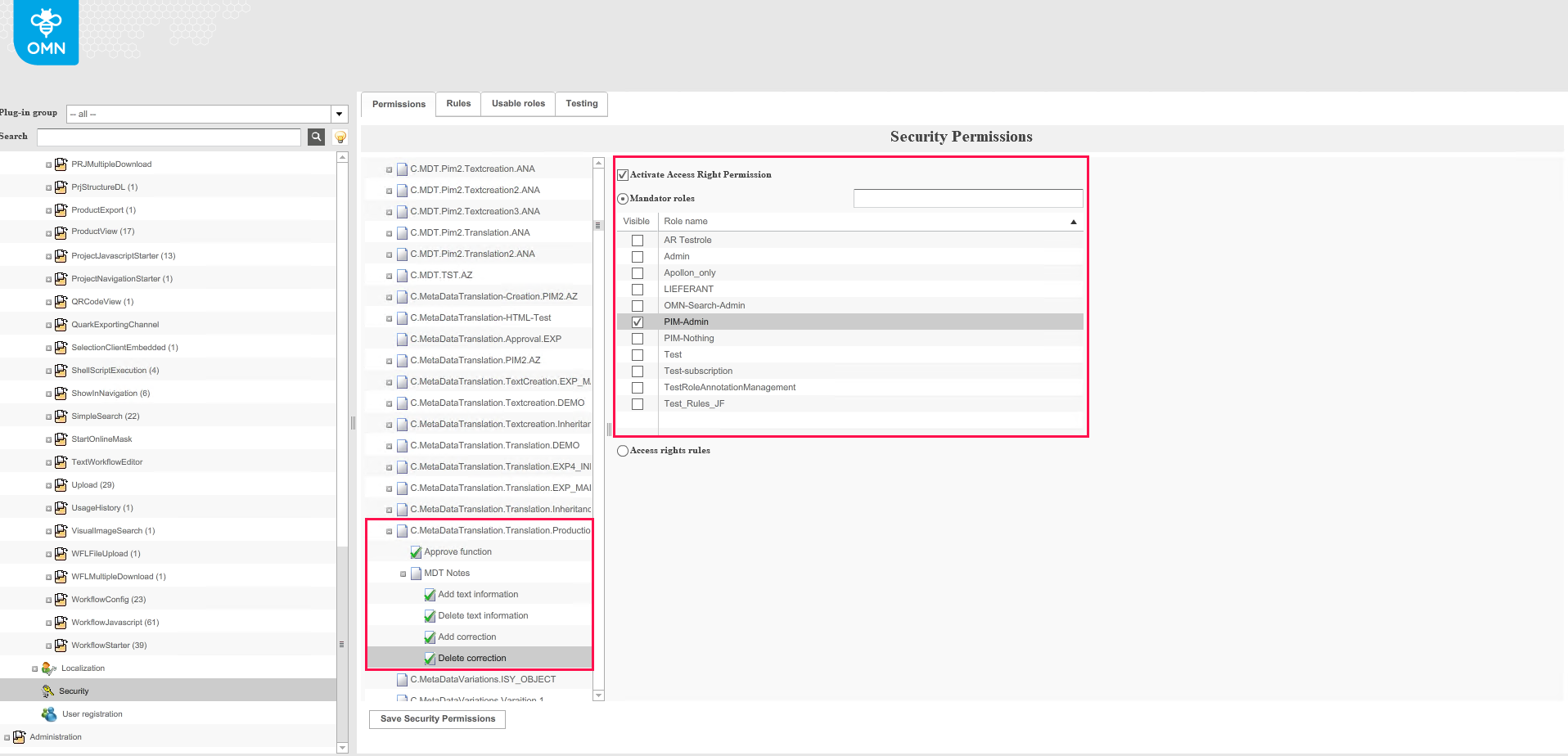Uncheck the PIM-Admin role visibility
This screenshot has height=756, width=1568.
click(638, 322)
